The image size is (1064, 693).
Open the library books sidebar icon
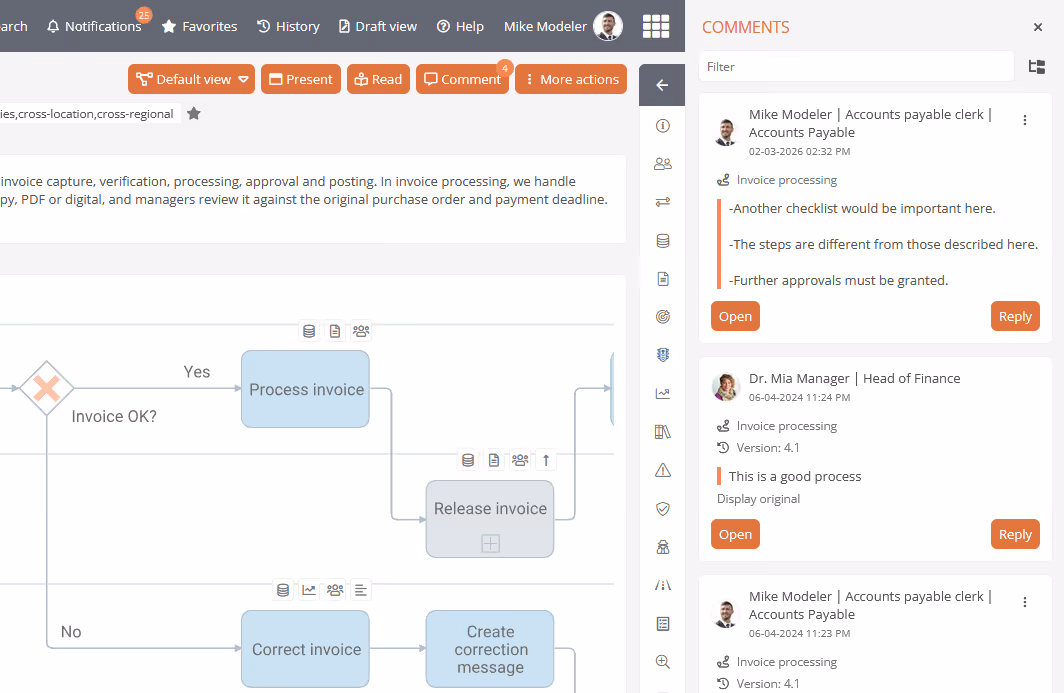[663, 432]
